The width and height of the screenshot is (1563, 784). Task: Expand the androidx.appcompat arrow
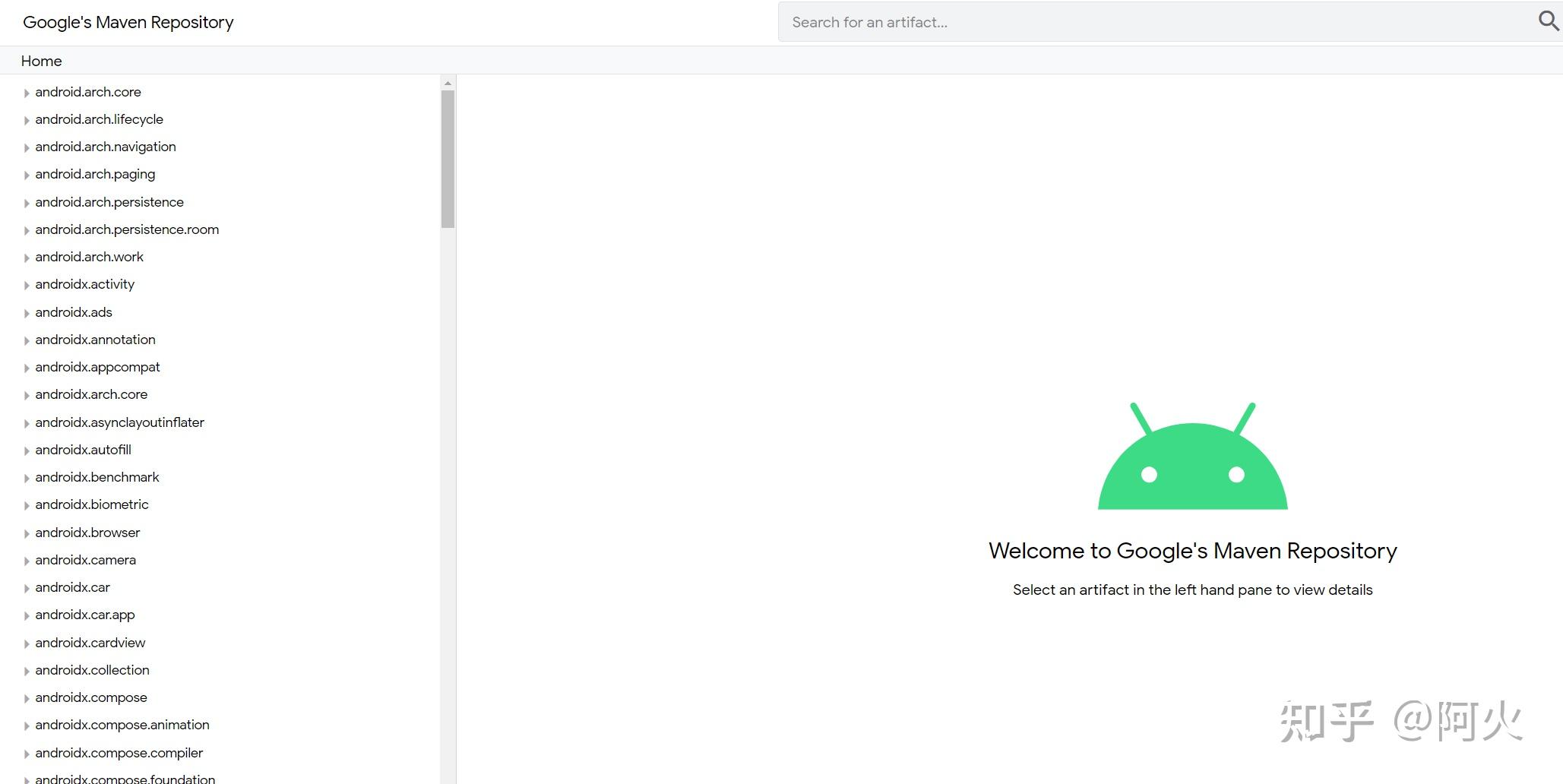pyautogui.click(x=27, y=368)
